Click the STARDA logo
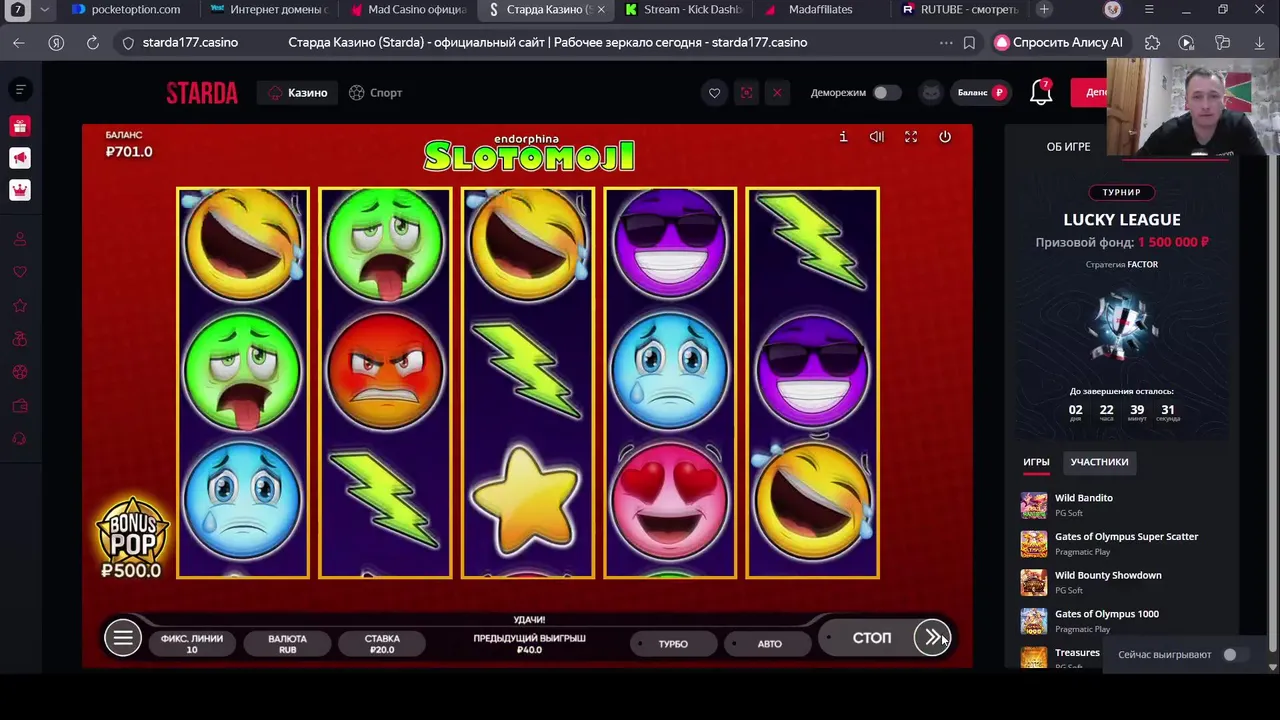Image resolution: width=1280 pixels, height=720 pixels. [x=202, y=93]
